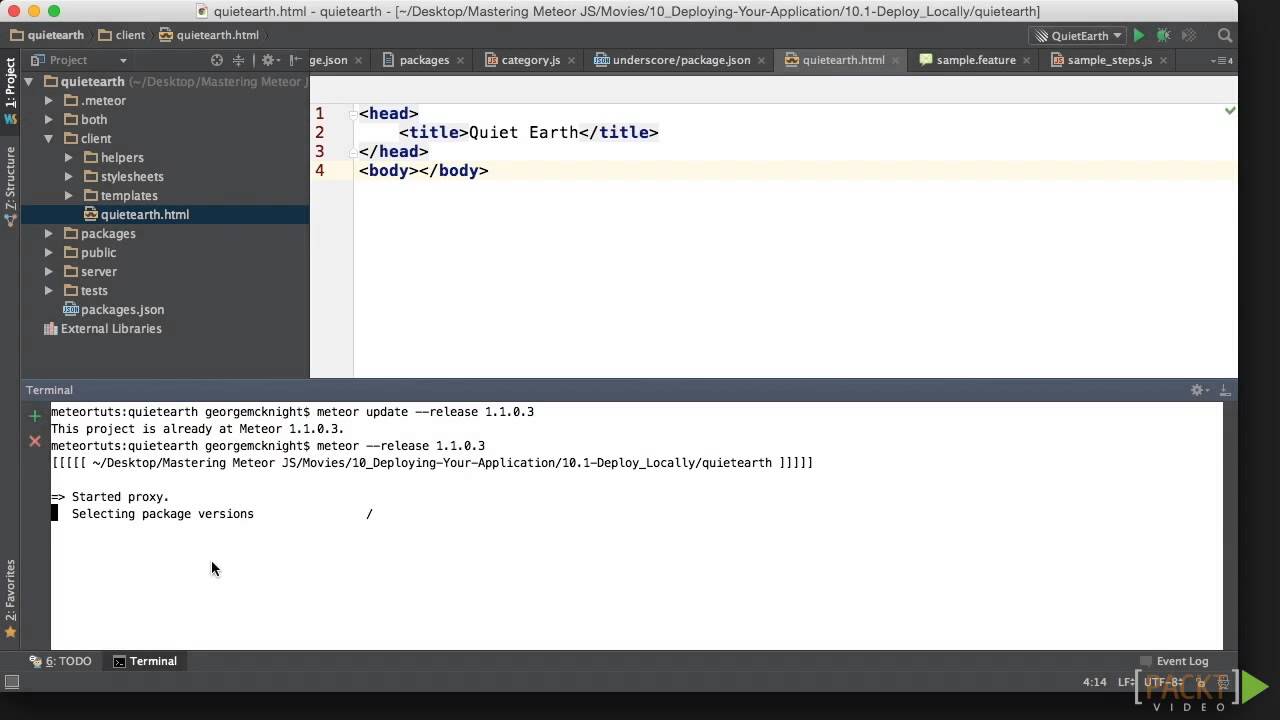
Task: Close the category.js tab
Action: pyautogui.click(x=569, y=60)
